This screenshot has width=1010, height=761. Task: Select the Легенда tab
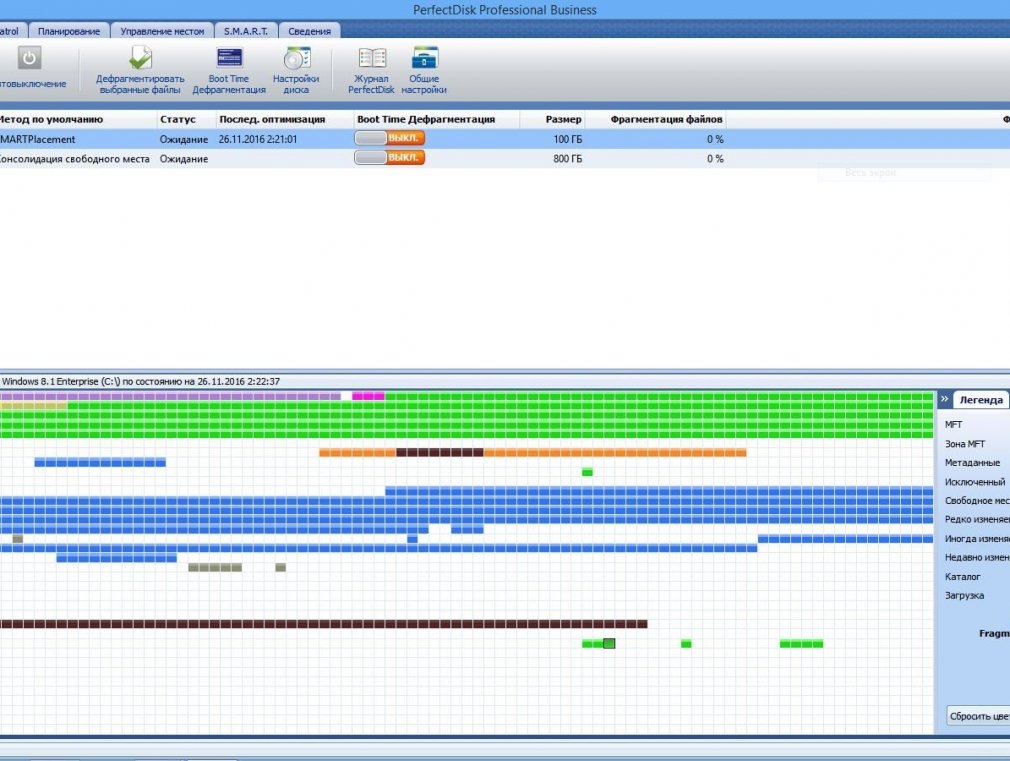[x=980, y=400]
